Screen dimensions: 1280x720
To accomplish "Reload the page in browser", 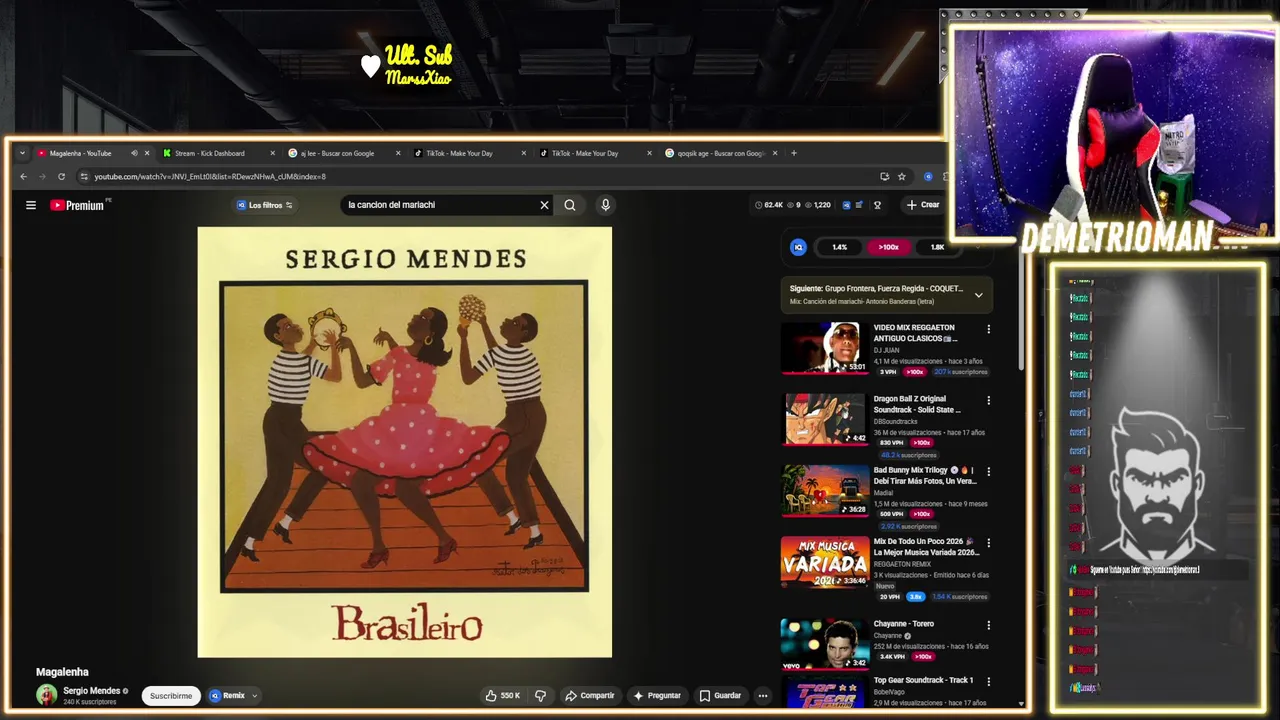I will (x=61, y=177).
